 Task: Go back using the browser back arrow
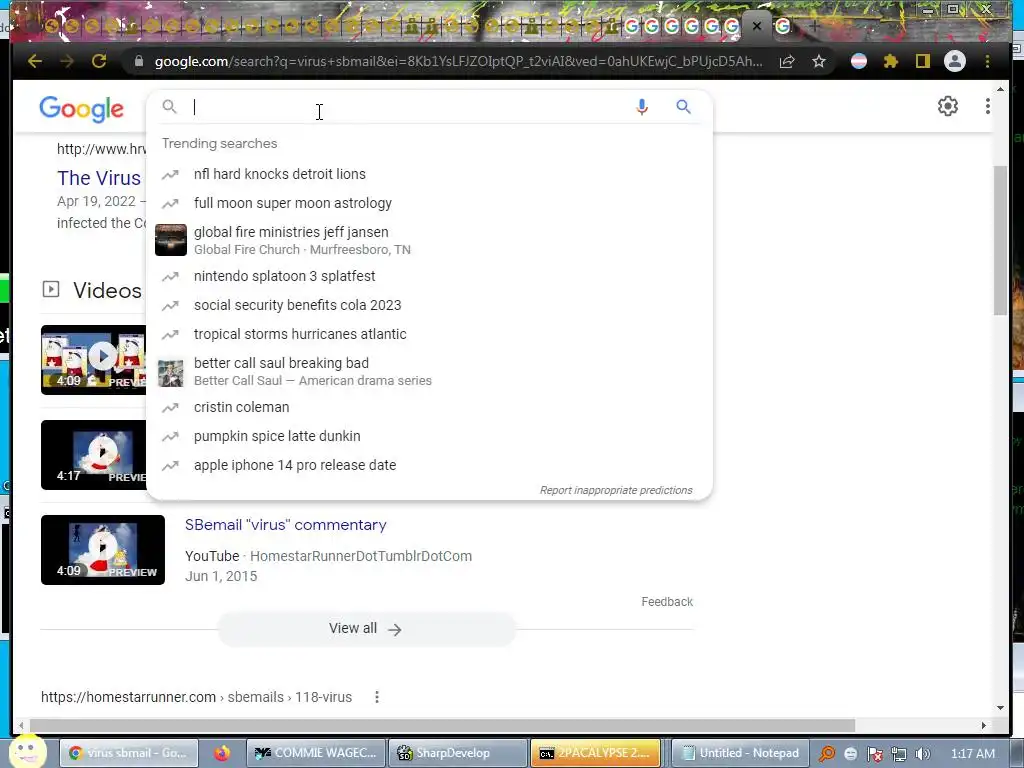[x=35, y=61]
